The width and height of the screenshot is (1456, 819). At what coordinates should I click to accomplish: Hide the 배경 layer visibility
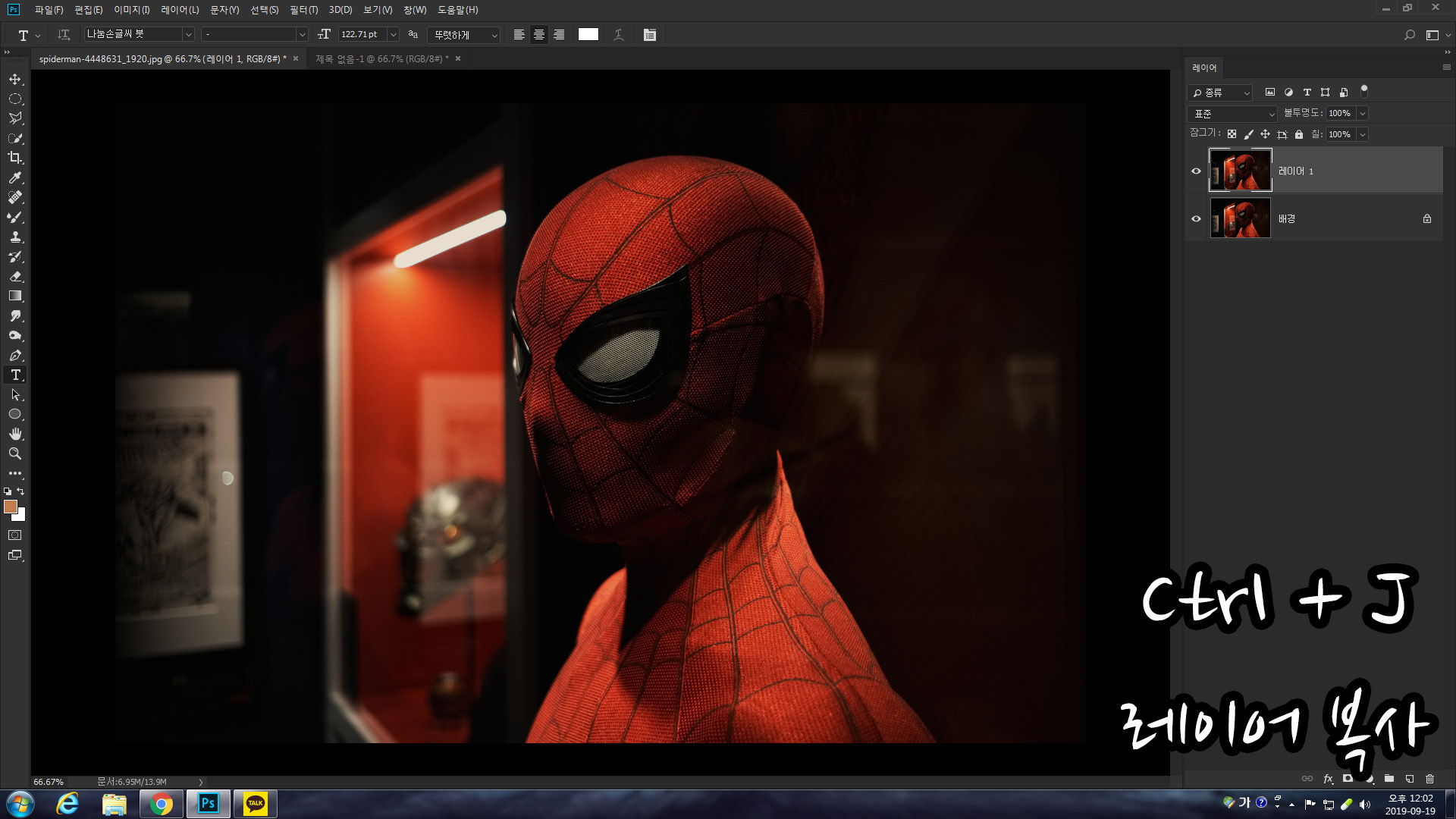(x=1196, y=218)
